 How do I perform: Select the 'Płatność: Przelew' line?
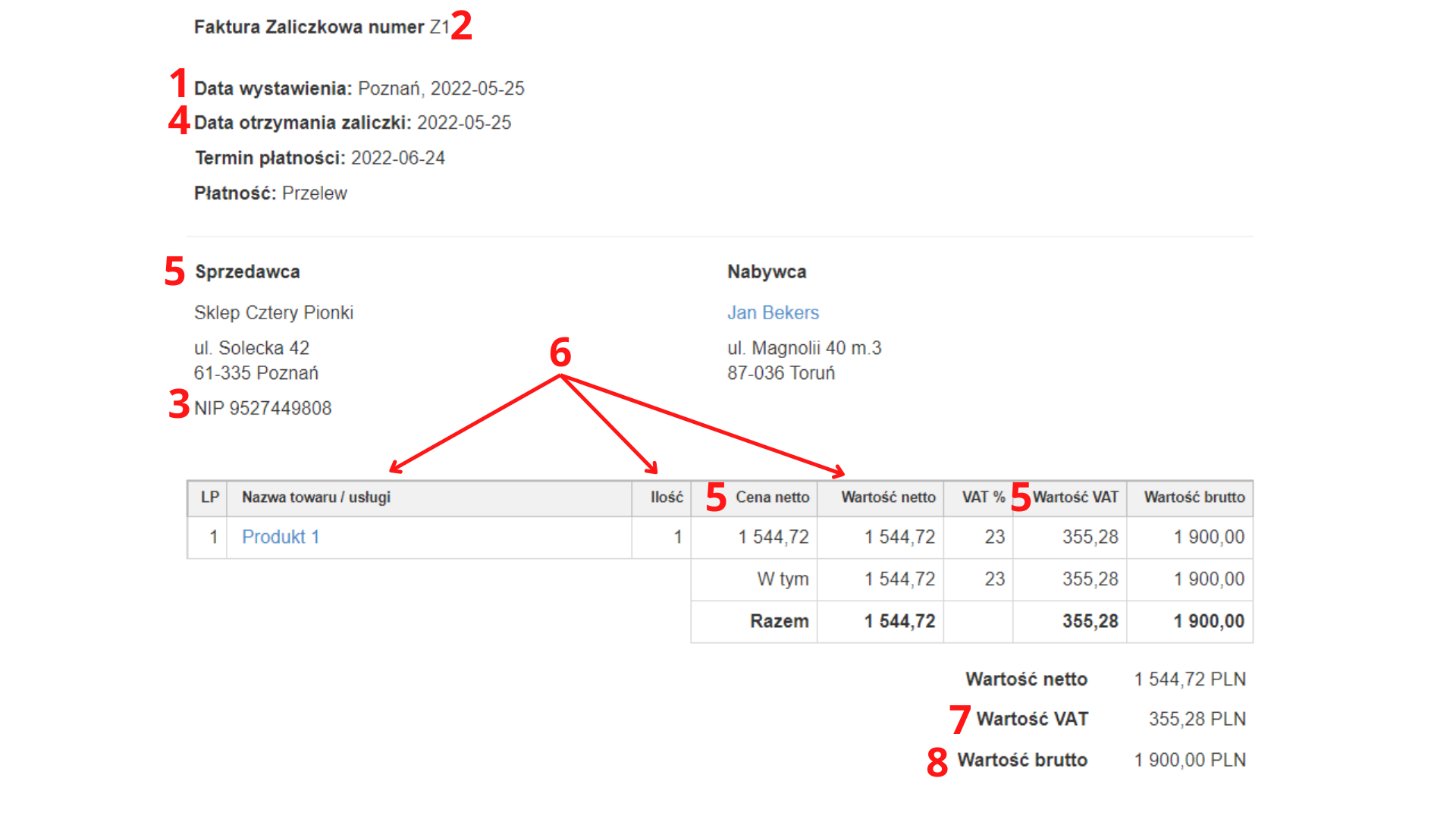click(271, 193)
